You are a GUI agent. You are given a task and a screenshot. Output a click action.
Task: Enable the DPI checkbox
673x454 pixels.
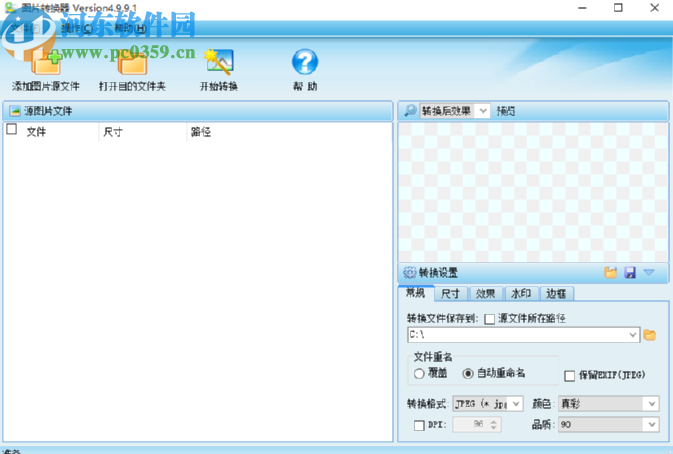pos(419,425)
